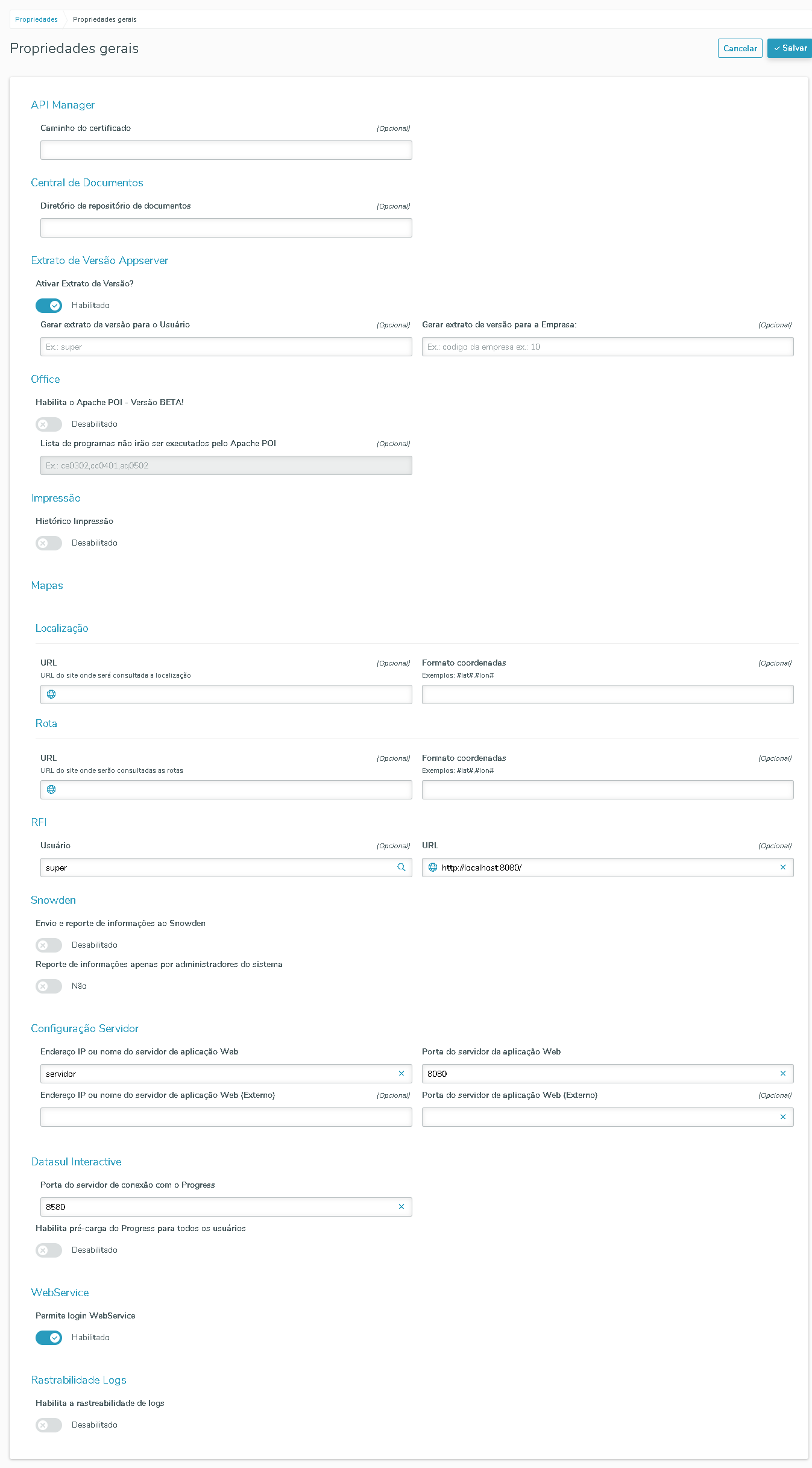Click the Cancelar button
This screenshot has width=812, height=1468.
click(740, 48)
